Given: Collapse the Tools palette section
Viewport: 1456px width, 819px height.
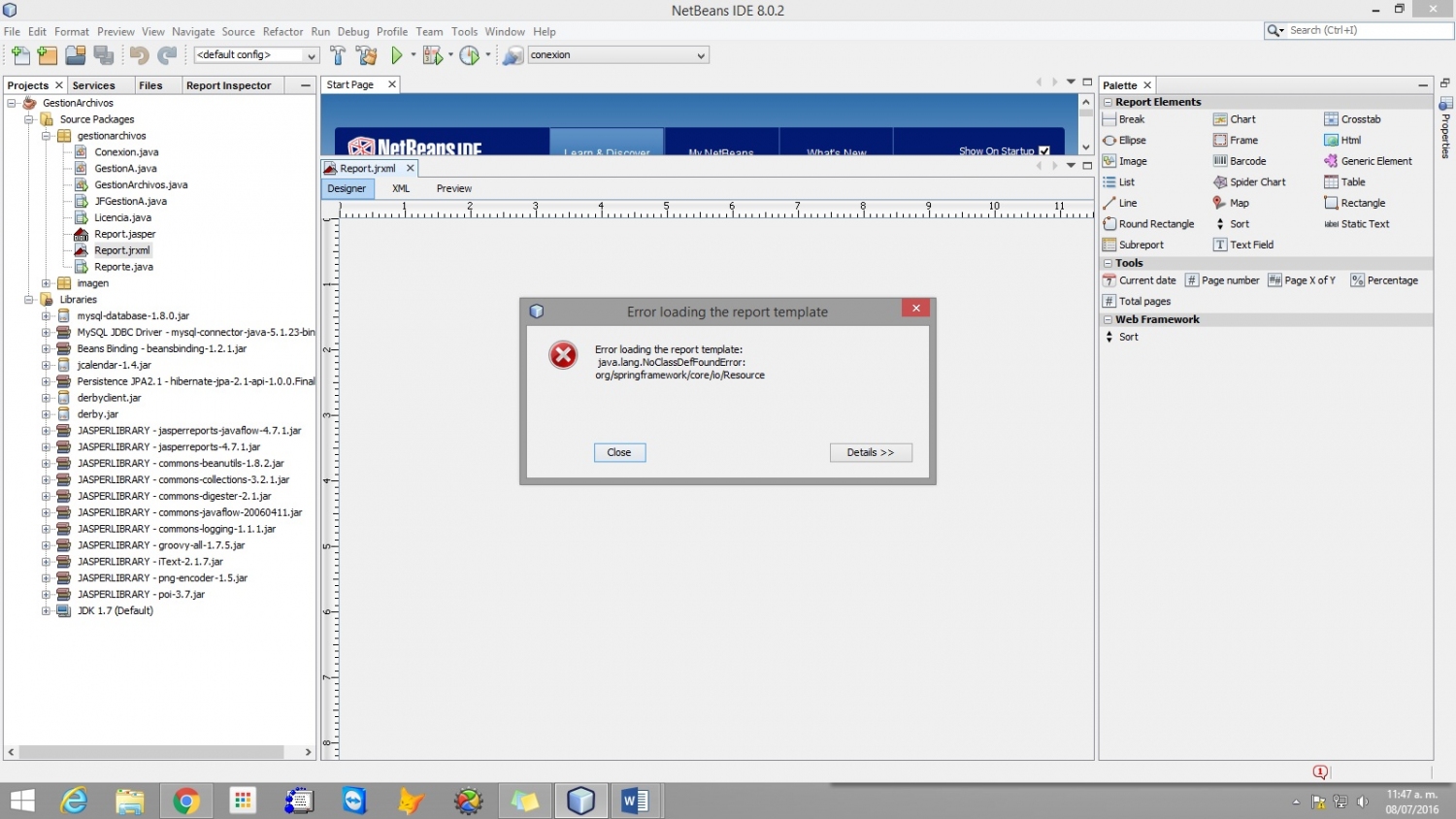Looking at the screenshot, I should tap(1109, 263).
